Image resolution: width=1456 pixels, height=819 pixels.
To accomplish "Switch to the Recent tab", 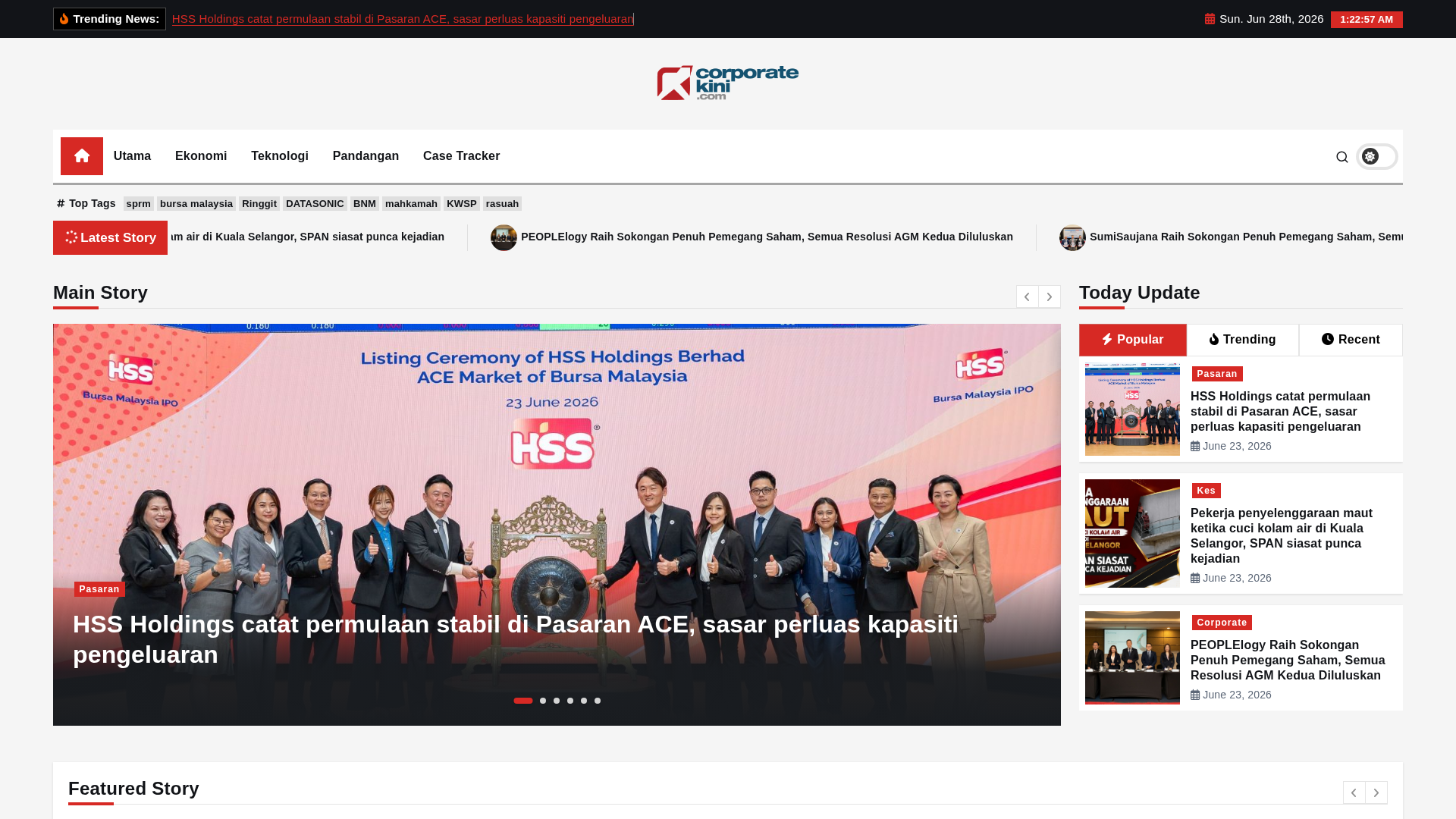I will [x=1351, y=340].
